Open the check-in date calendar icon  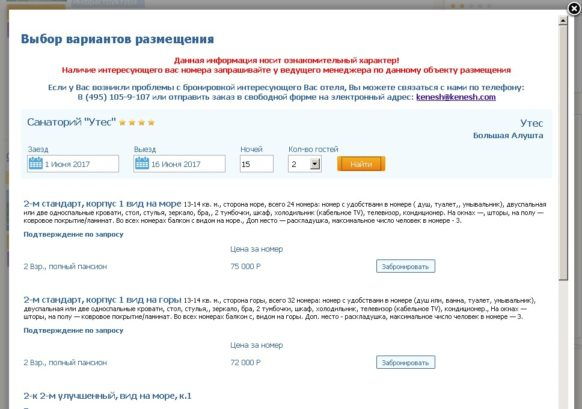coord(36,163)
